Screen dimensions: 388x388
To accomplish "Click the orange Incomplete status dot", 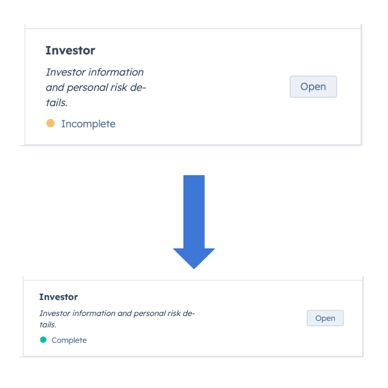I will [50, 123].
